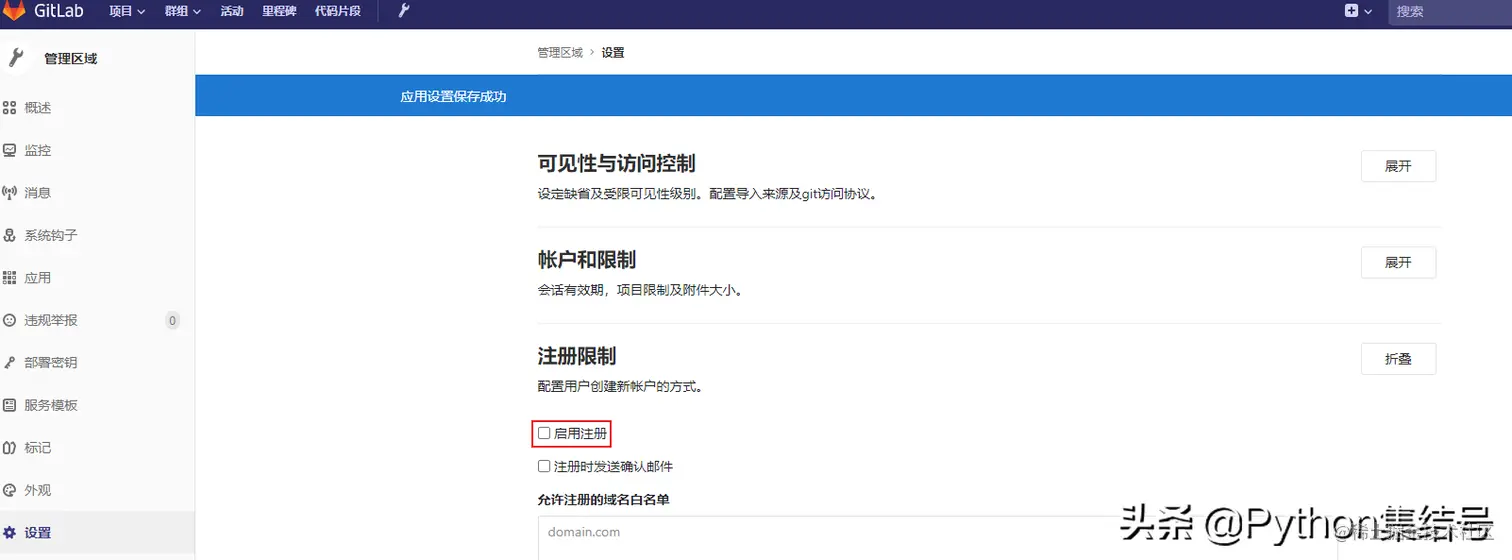Click the 可见性与访问控制 section heading

[617, 163]
